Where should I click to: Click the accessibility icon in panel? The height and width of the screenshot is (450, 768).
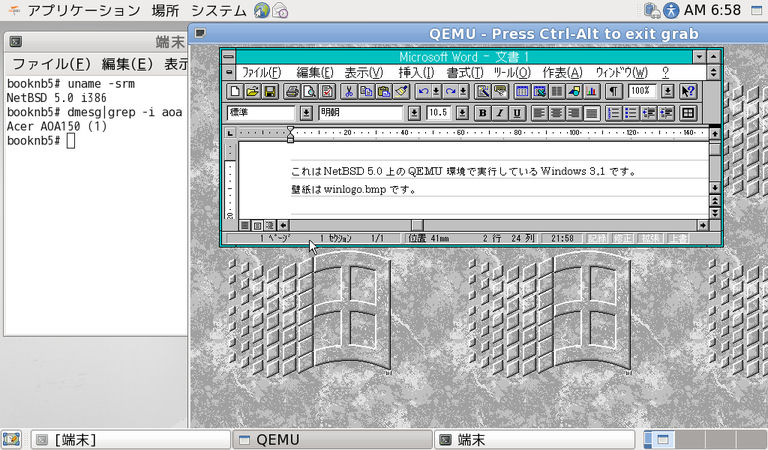(x=671, y=10)
